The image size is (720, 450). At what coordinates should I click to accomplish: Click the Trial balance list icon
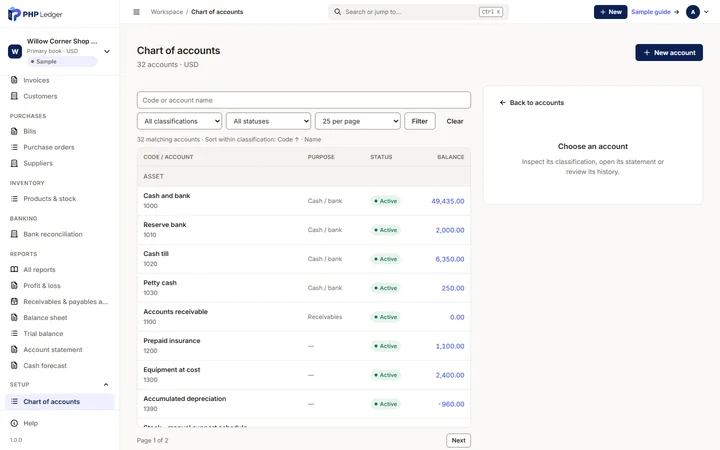[x=14, y=333]
